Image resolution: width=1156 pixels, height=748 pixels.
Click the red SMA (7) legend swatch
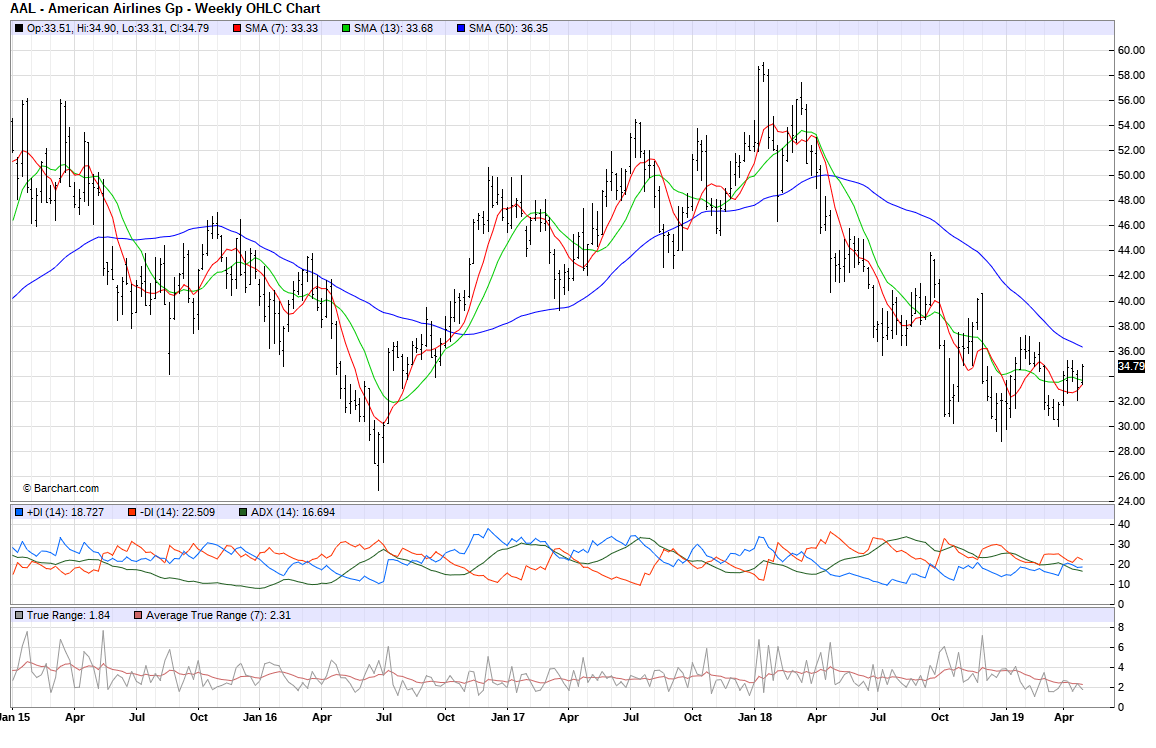(237, 29)
